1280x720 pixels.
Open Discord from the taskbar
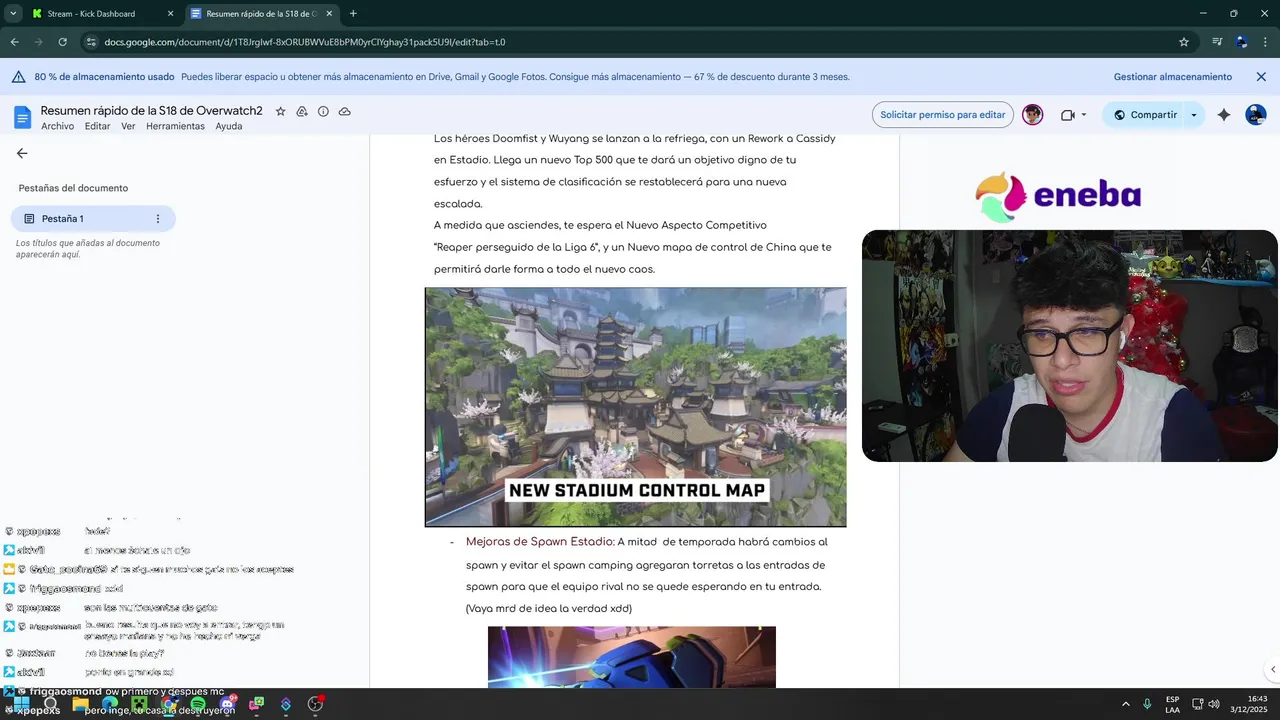[227, 704]
